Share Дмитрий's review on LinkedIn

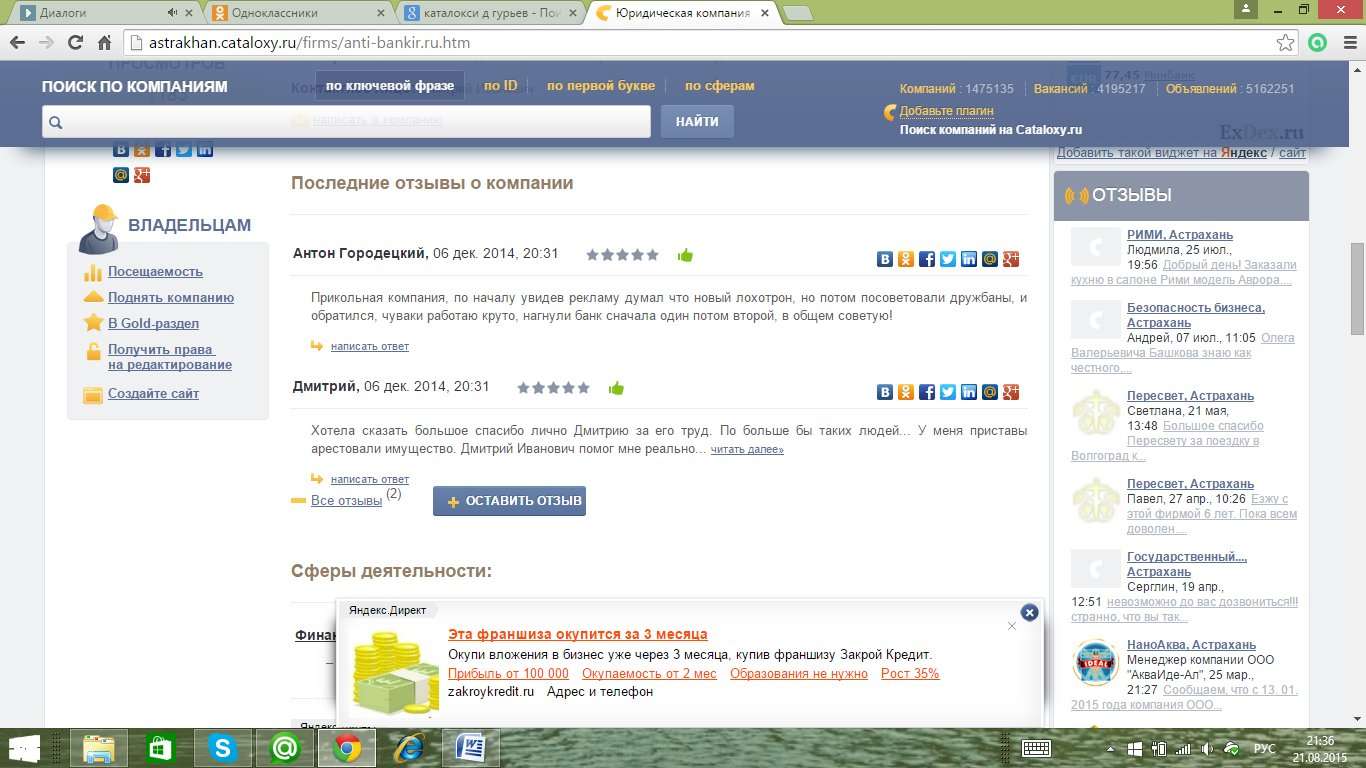point(969,392)
